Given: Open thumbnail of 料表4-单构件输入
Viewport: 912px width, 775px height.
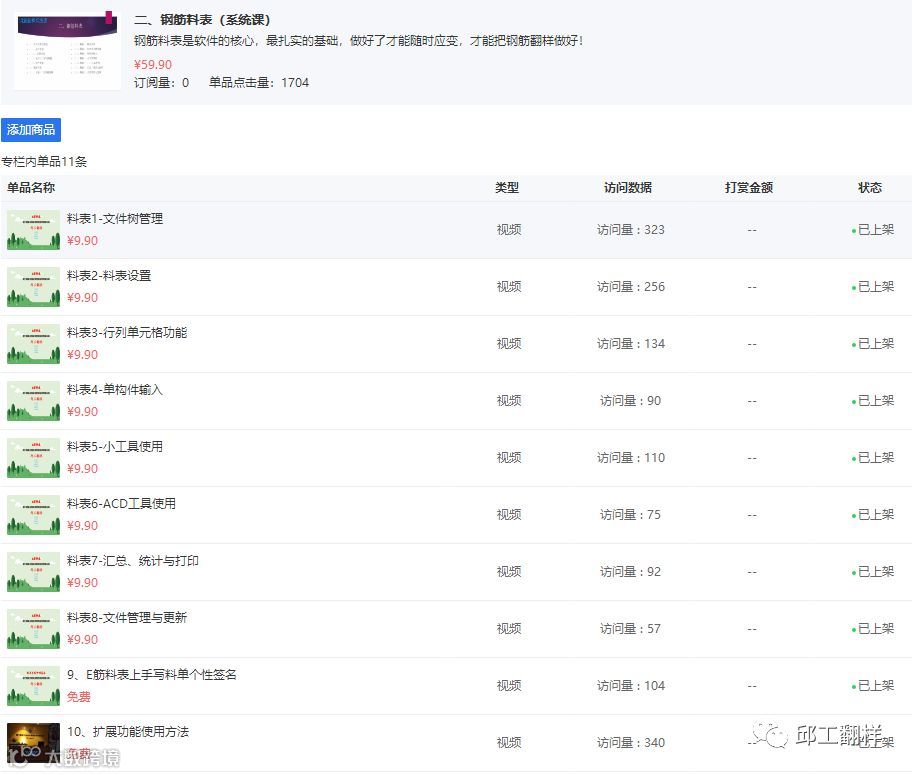Looking at the screenshot, I should tap(33, 401).
